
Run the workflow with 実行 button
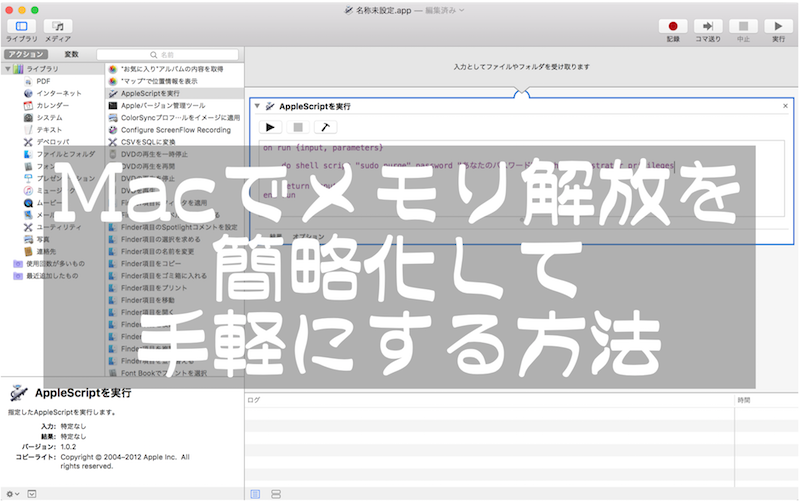pos(778,26)
